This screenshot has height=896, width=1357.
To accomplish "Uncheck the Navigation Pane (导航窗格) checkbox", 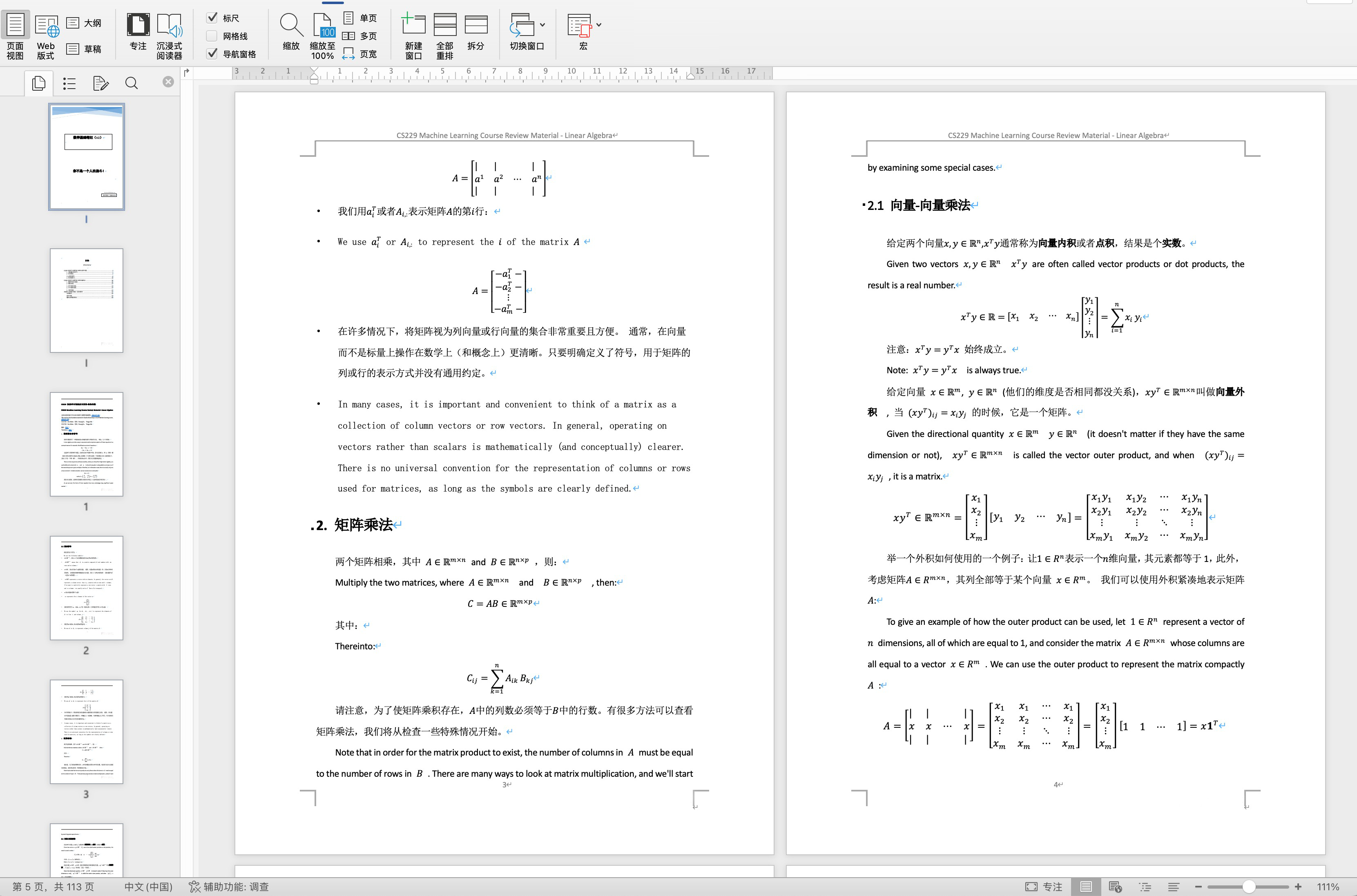I will [212, 54].
